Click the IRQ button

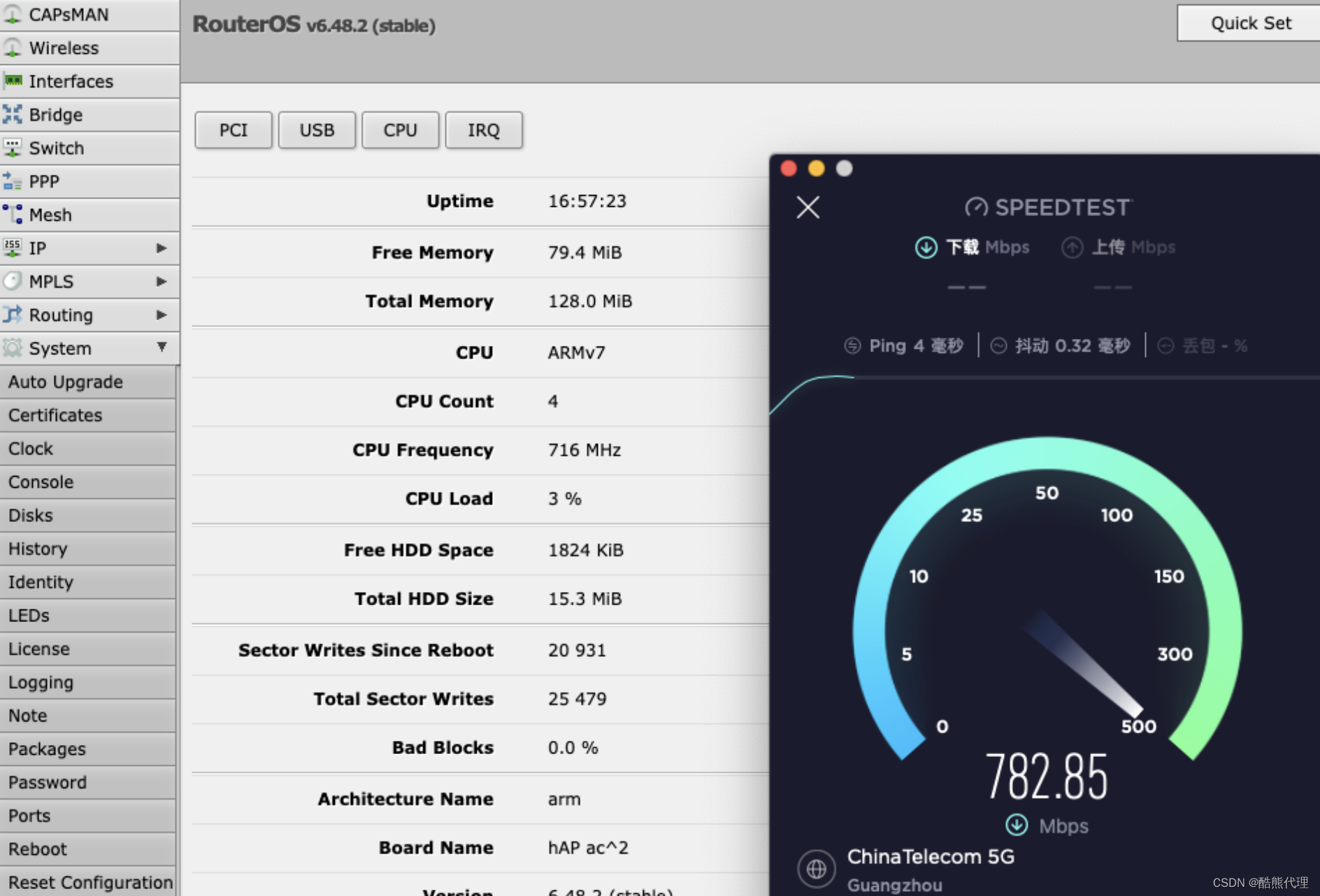(x=484, y=130)
